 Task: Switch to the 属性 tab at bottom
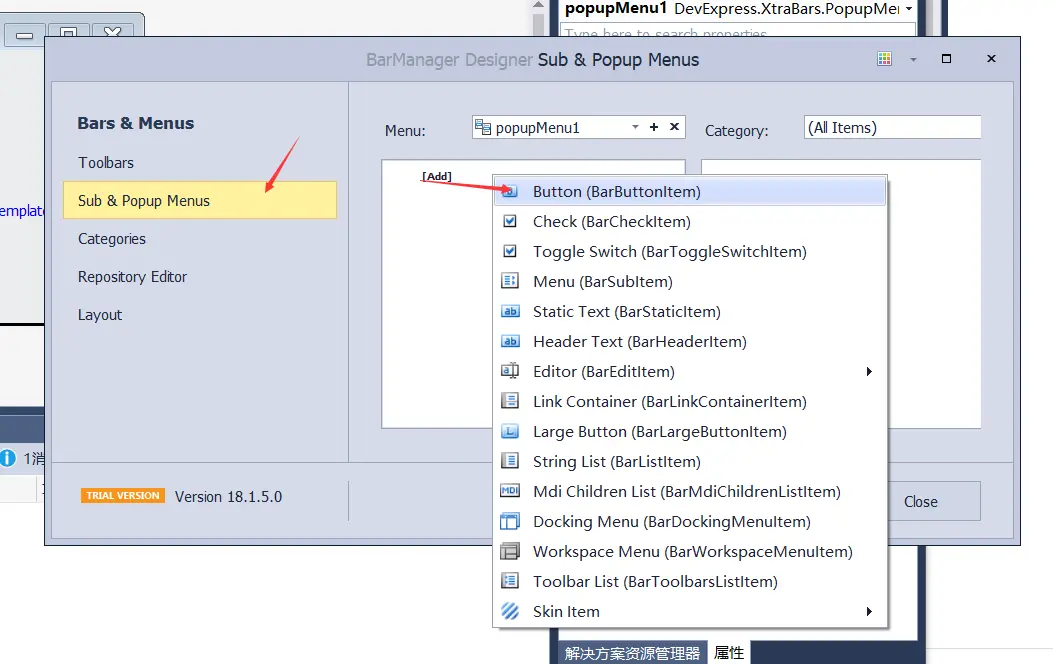(729, 653)
